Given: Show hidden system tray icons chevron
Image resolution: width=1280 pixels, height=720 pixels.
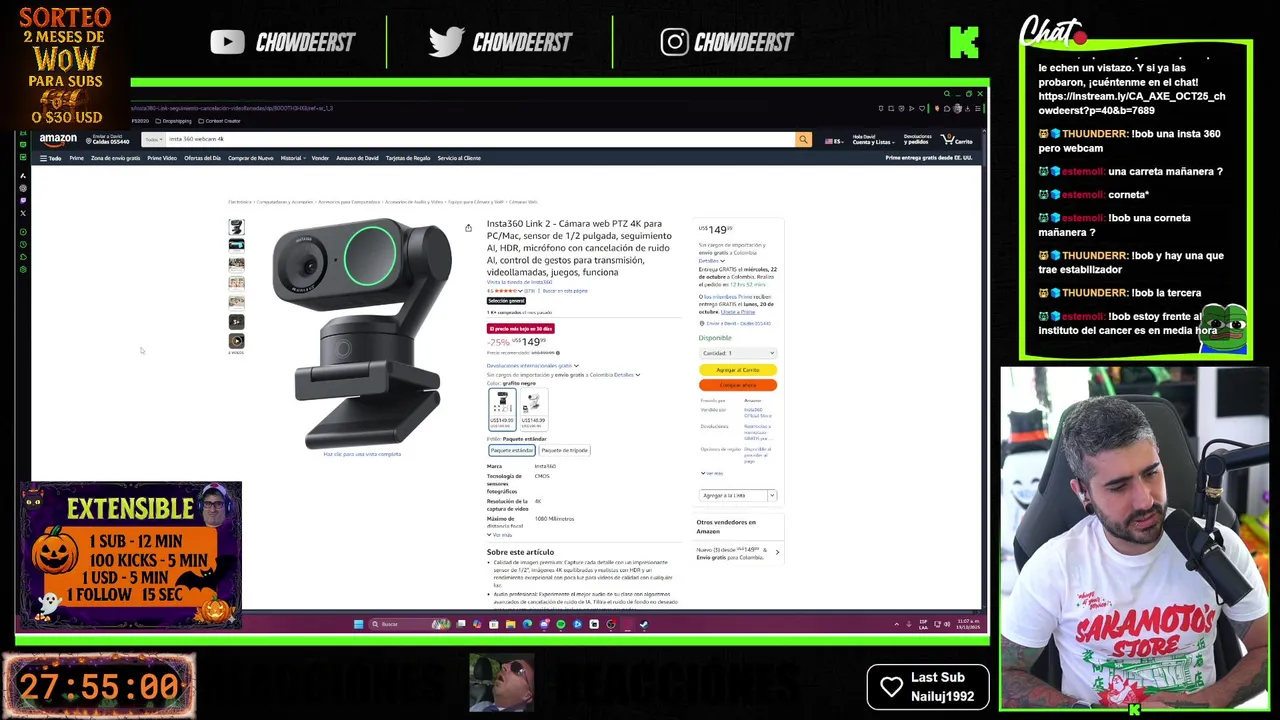Looking at the screenshot, I should [896, 624].
